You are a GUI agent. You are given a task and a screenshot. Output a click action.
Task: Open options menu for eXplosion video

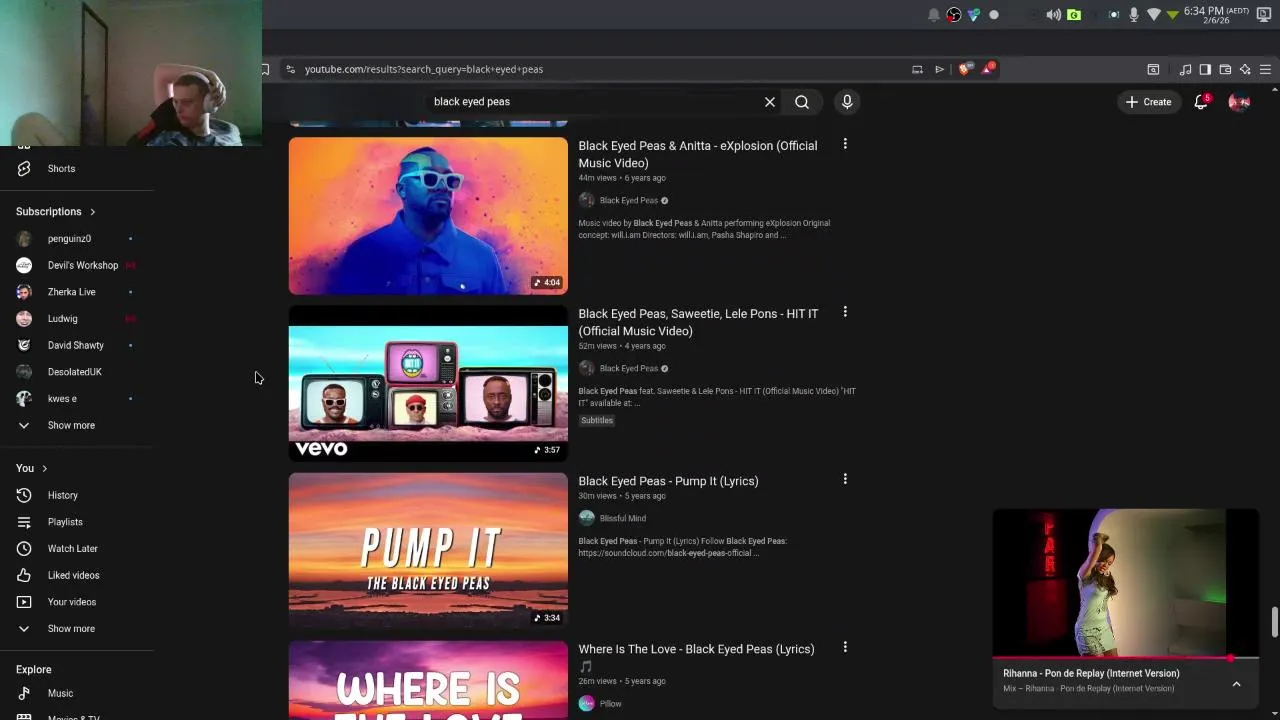(845, 144)
